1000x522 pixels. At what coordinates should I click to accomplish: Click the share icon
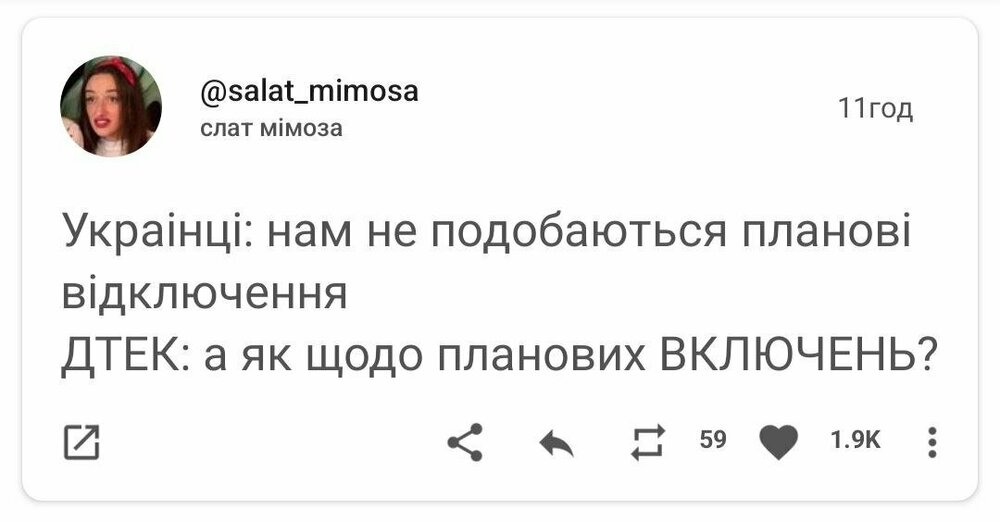tap(465, 441)
